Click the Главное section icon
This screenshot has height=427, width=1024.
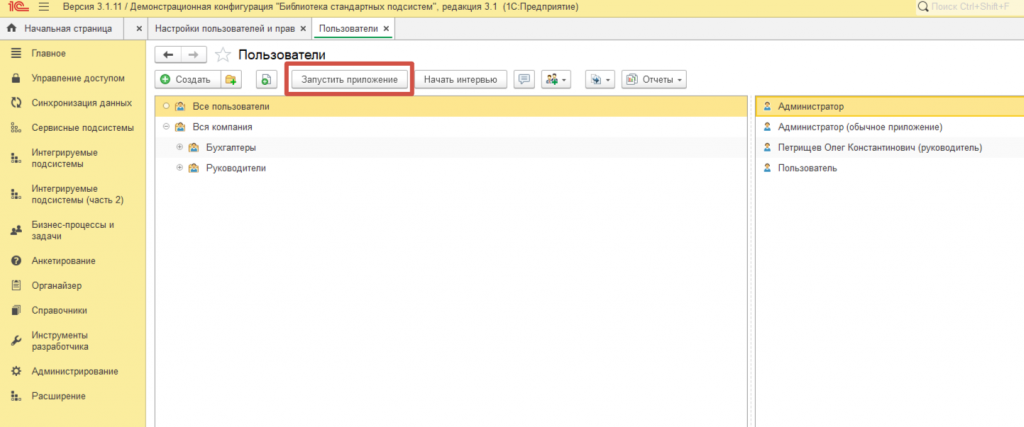click(17, 53)
